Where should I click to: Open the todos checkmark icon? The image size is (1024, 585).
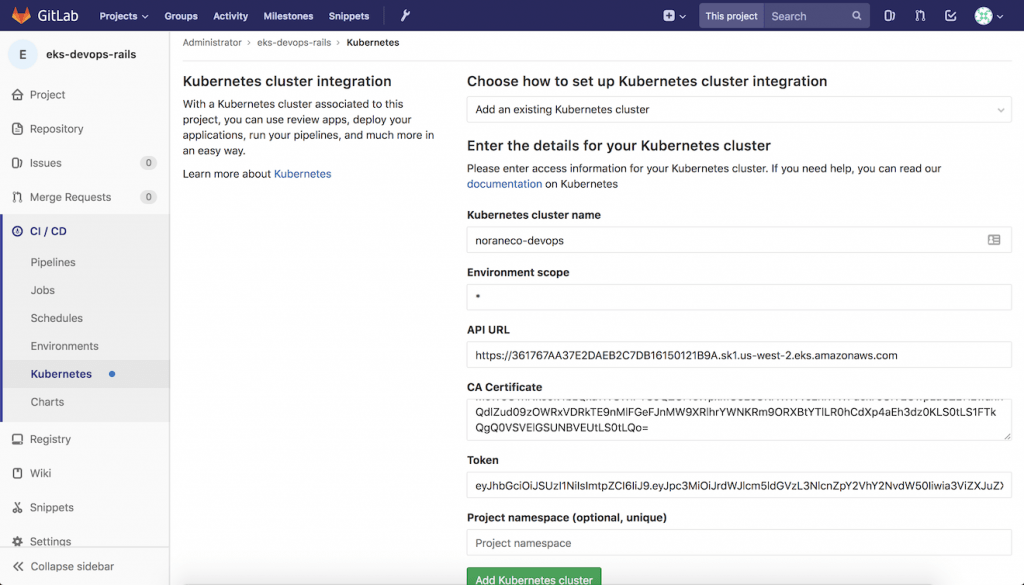pos(951,16)
